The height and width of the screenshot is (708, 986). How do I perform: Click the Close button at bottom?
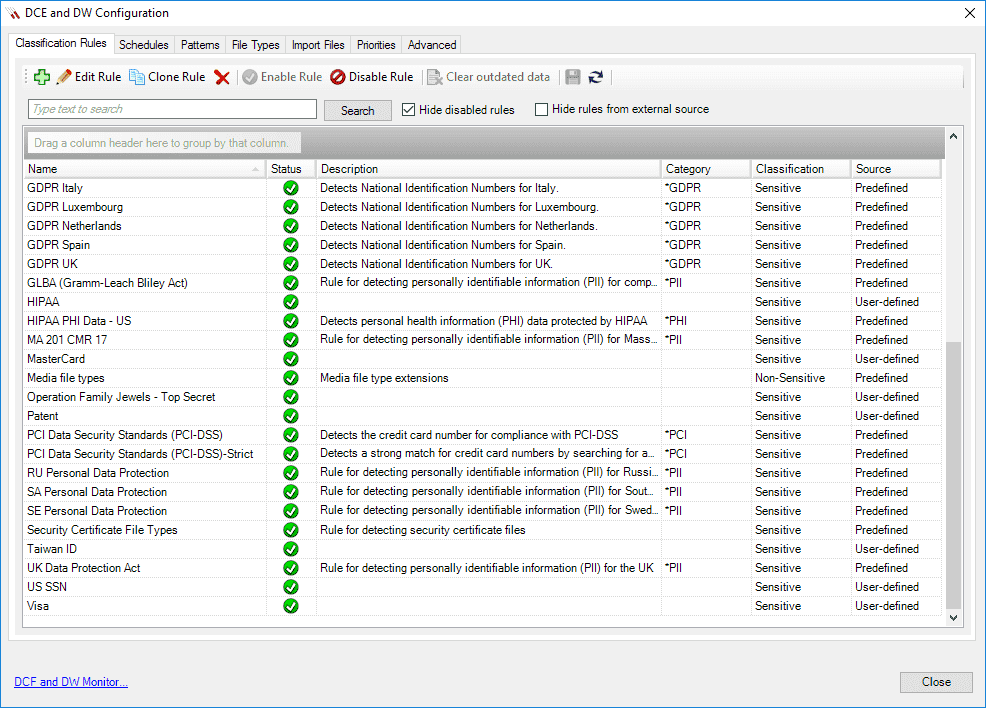(936, 682)
